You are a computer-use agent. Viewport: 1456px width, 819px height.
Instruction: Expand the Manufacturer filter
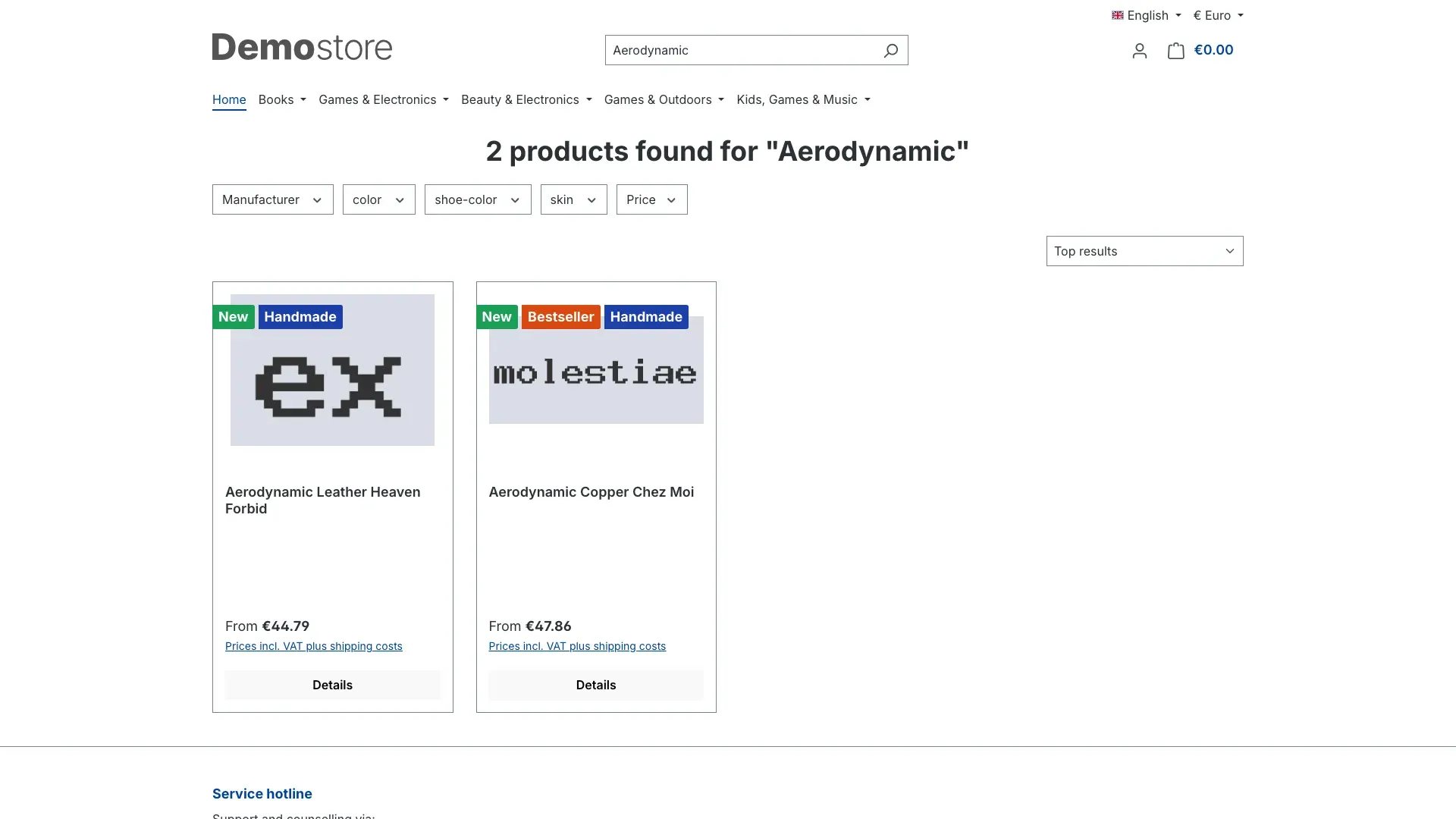tap(273, 199)
